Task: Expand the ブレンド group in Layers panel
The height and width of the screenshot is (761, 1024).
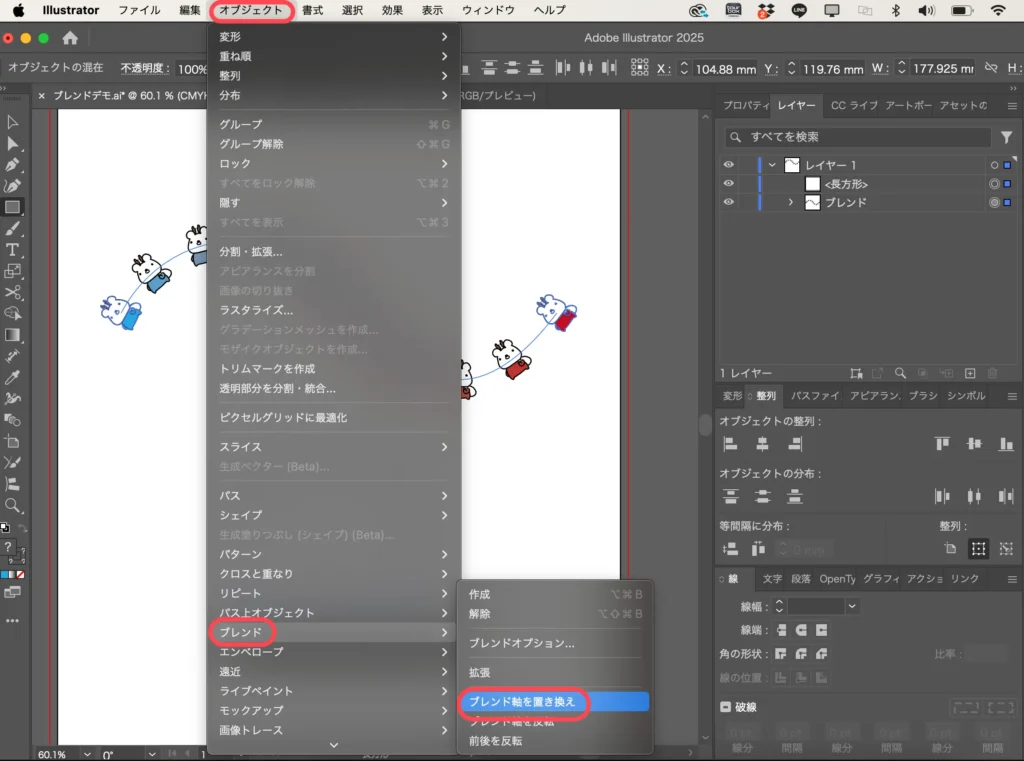Action: pos(791,202)
